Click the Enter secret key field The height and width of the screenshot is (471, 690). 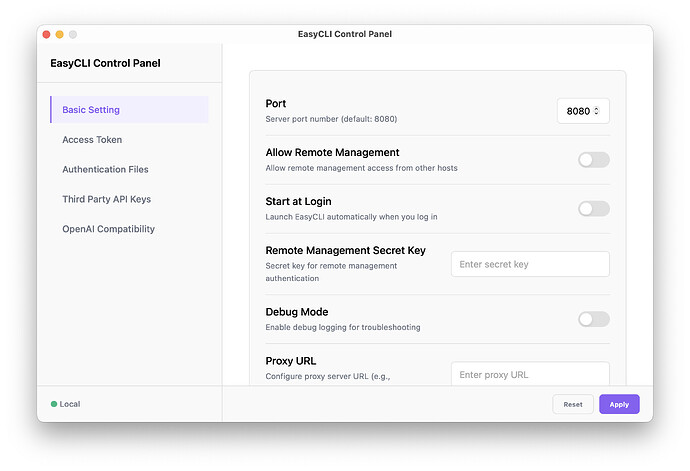pyautogui.click(x=530, y=264)
